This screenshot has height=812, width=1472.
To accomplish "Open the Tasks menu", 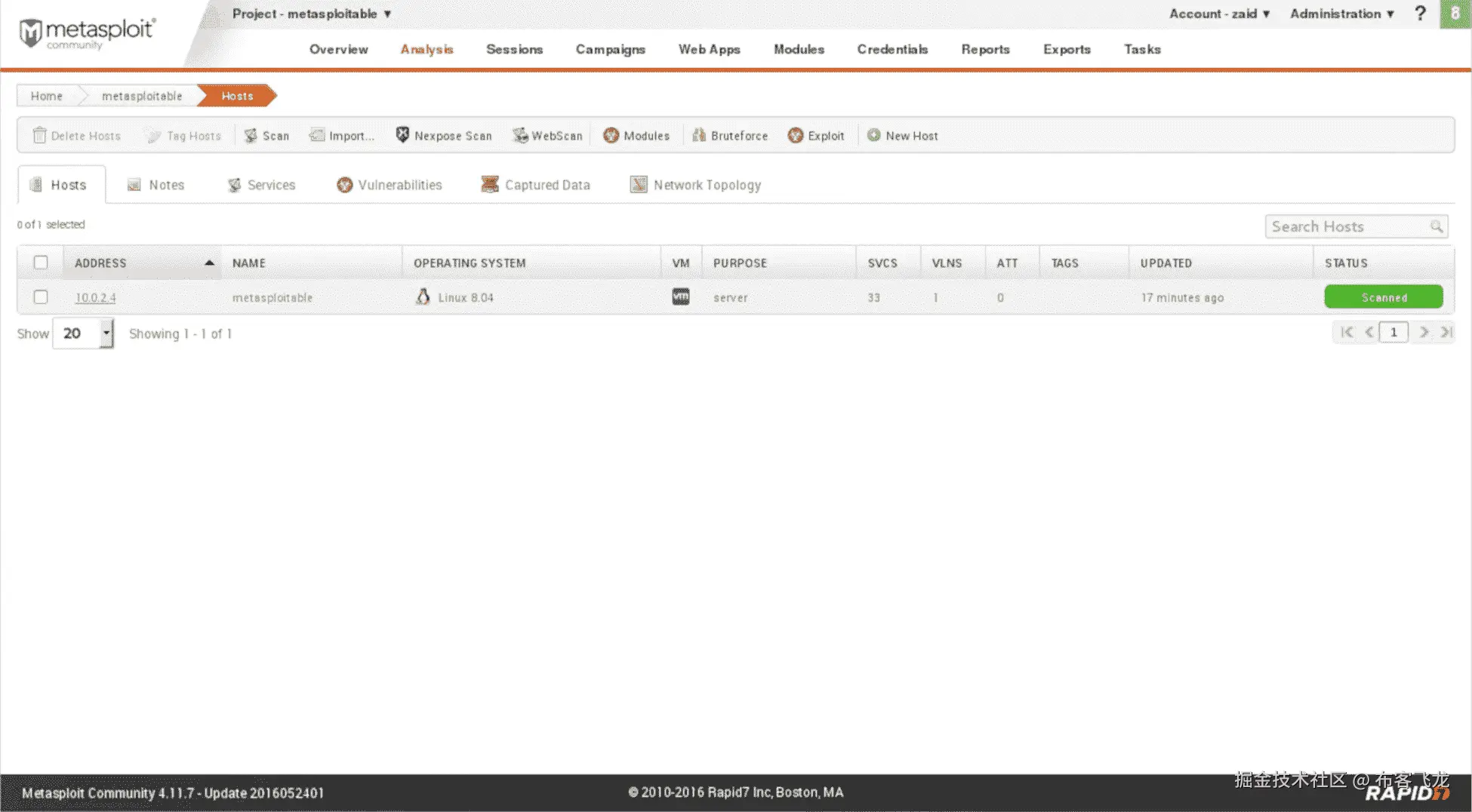I will coord(1143,49).
